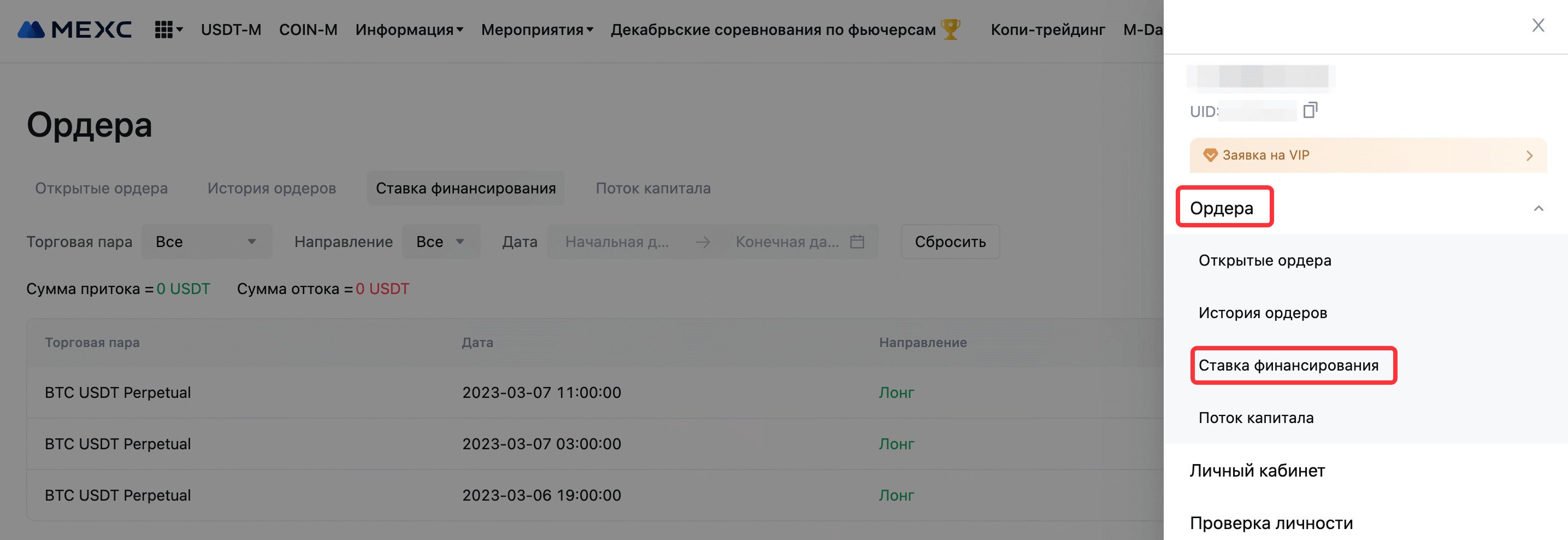
Task: Open the Заявка на VIP banner
Action: click(1367, 155)
